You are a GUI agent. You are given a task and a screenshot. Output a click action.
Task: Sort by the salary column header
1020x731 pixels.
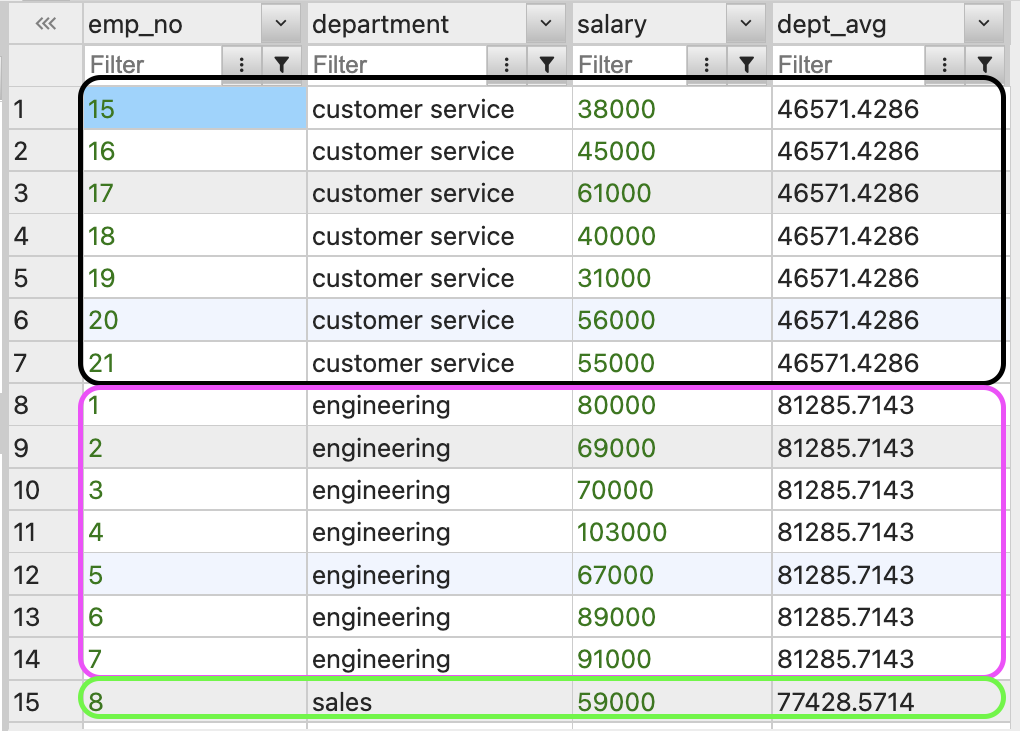pyautogui.click(x=649, y=24)
